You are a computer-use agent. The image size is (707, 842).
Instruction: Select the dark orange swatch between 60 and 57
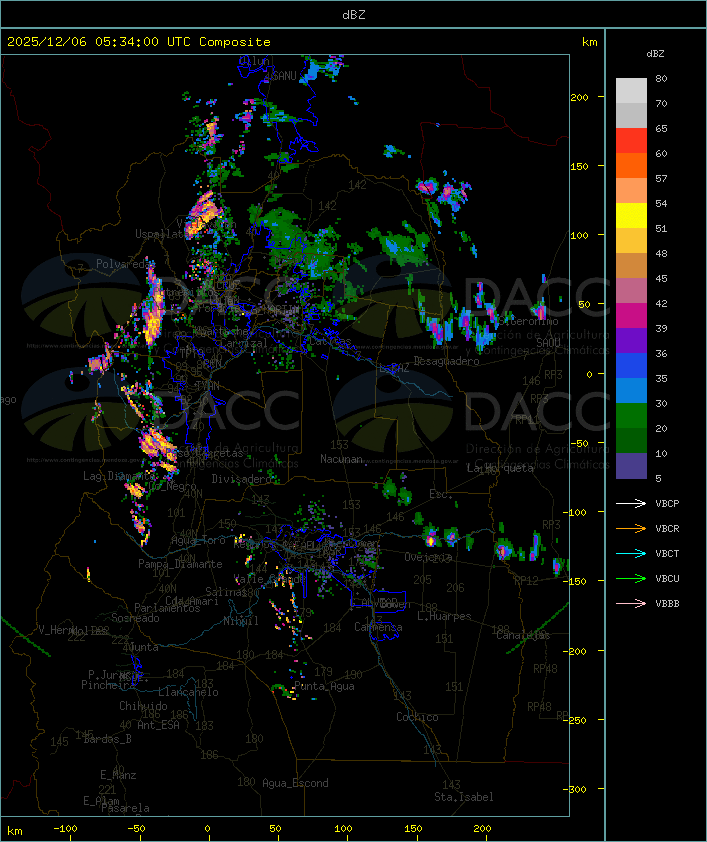(631, 165)
